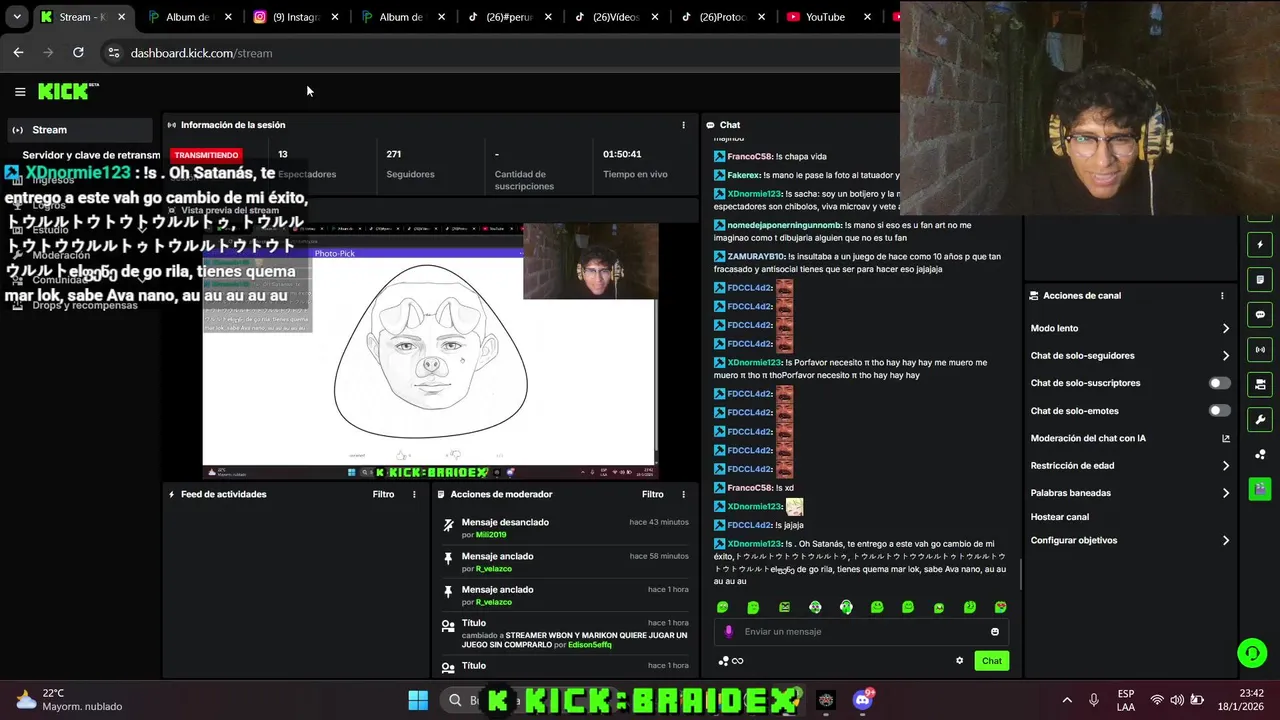Select the last emote with heart eyes
Viewport: 1280px width, 720px height.
point(1000,607)
